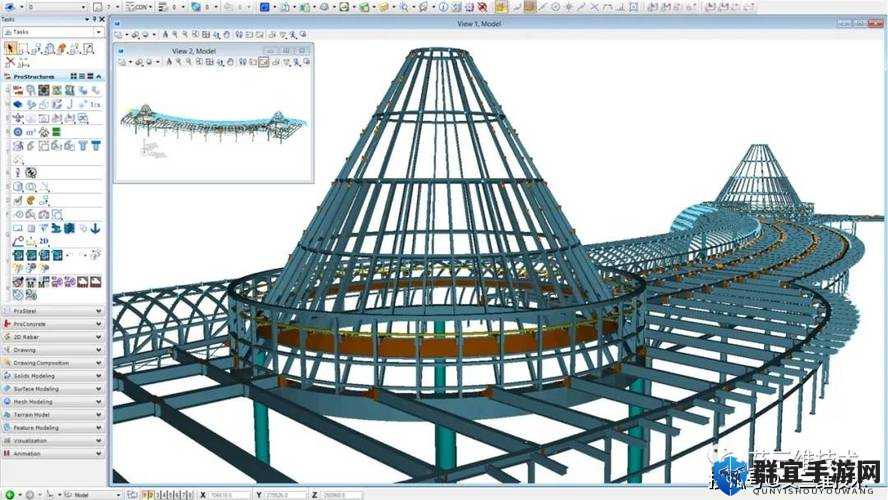Open the Solids Modeling task group
Viewport: 888px width, 500px height.
[53, 375]
